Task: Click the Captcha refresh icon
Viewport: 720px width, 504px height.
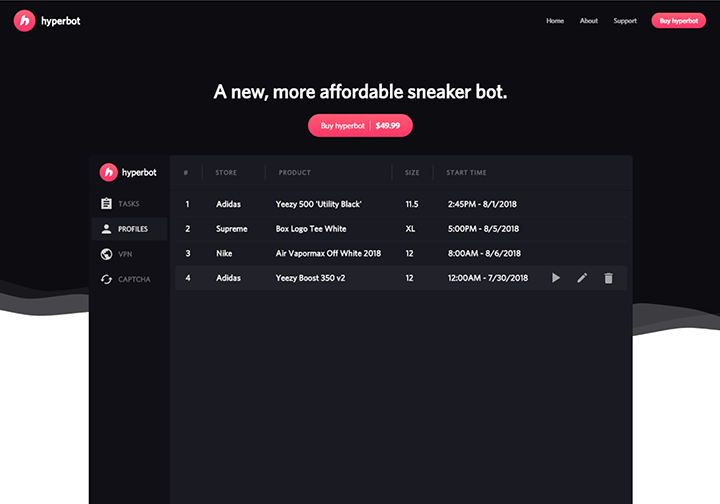Action: (106, 279)
